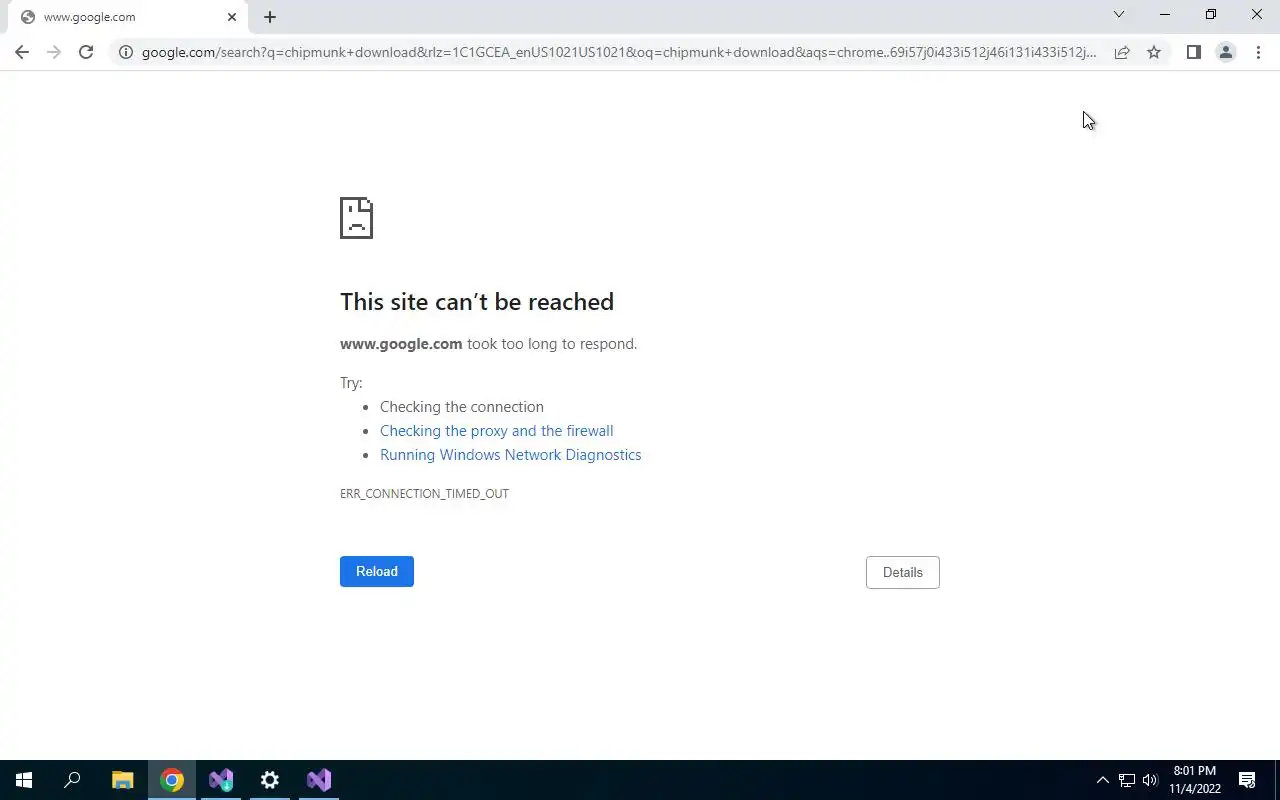Open Windows taskbar search
This screenshot has height=800, width=1280.
pyautogui.click(x=72, y=780)
